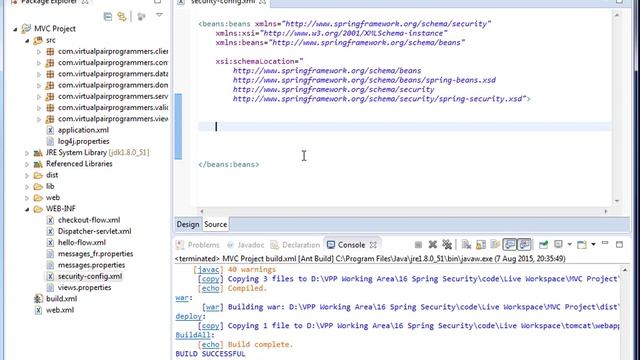The height and width of the screenshot is (360, 640).
Task: Click Remove Launch icon in Console
Action: point(433,245)
